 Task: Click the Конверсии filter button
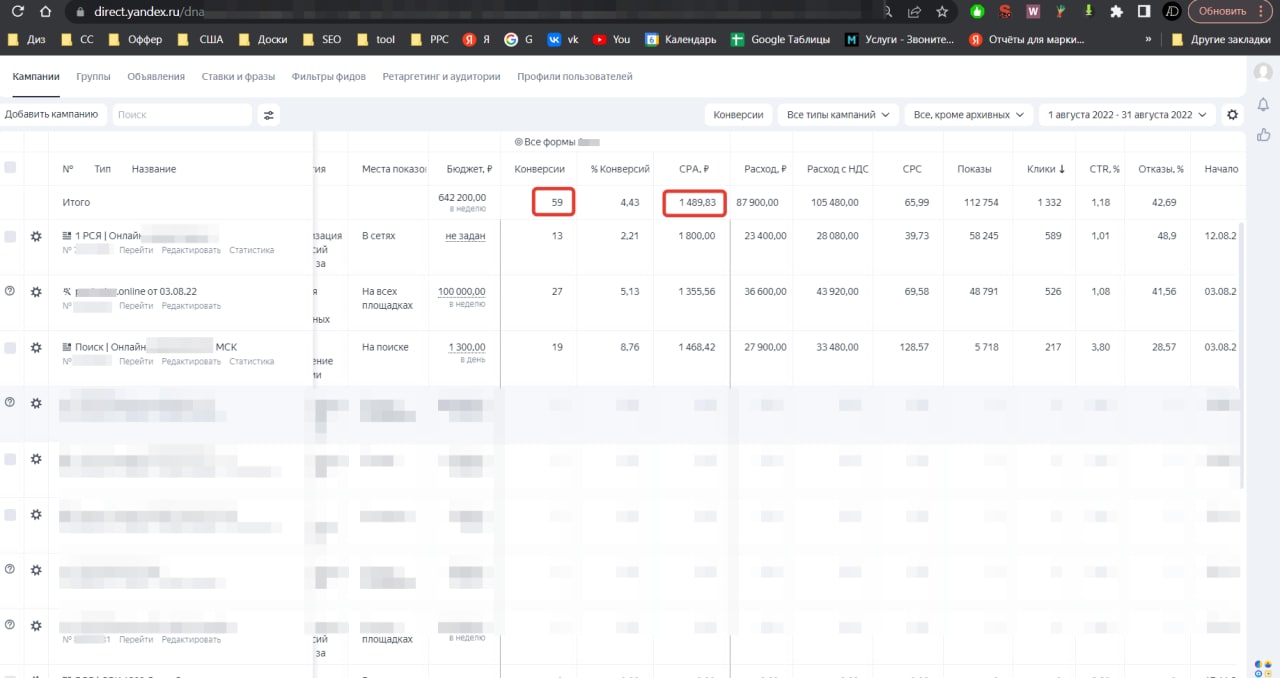(738, 115)
